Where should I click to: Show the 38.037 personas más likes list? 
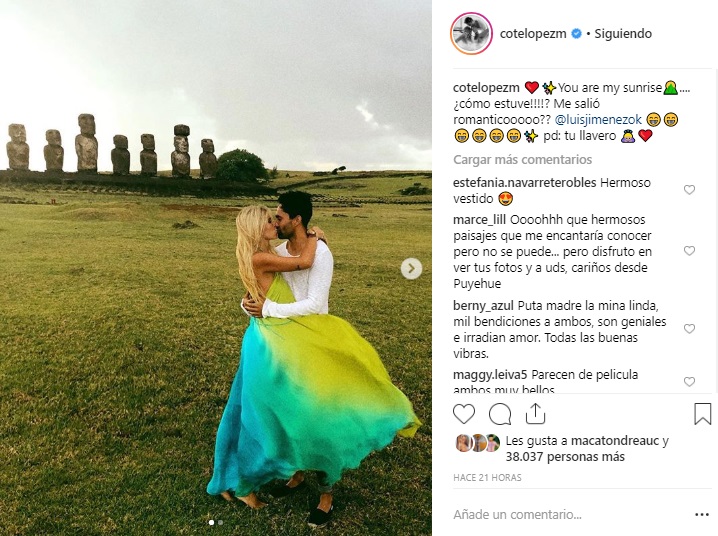(565, 457)
